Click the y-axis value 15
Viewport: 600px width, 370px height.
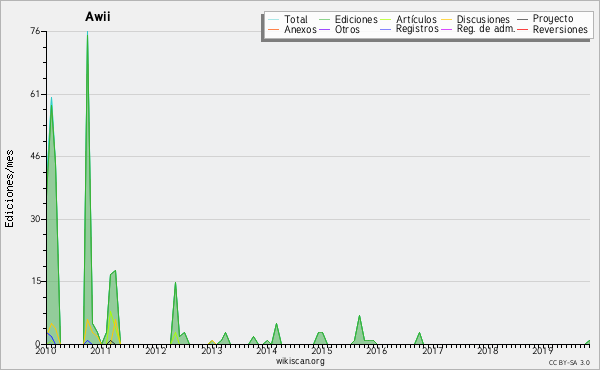[x=35, y=281]
